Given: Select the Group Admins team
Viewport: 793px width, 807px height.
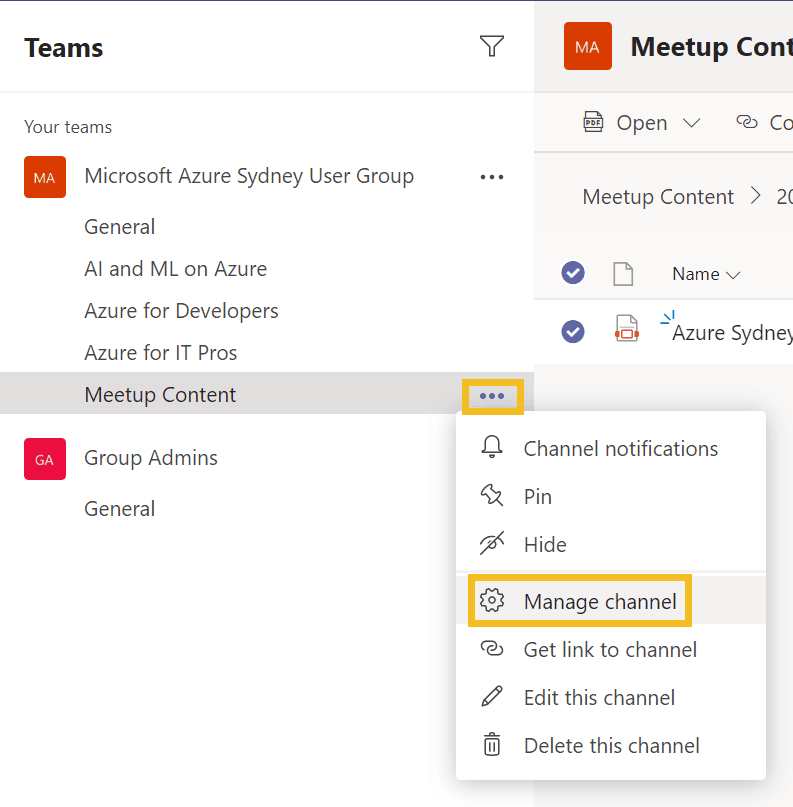Looking at the screenshot, I should click(x=151, y=458).
